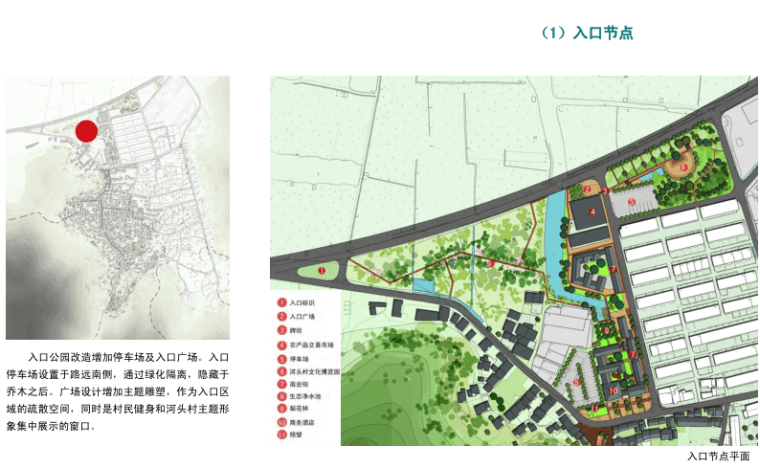Select the number 7 legend marker beside 商业街
The image size is (760, 468).
[x=282, y=384]
